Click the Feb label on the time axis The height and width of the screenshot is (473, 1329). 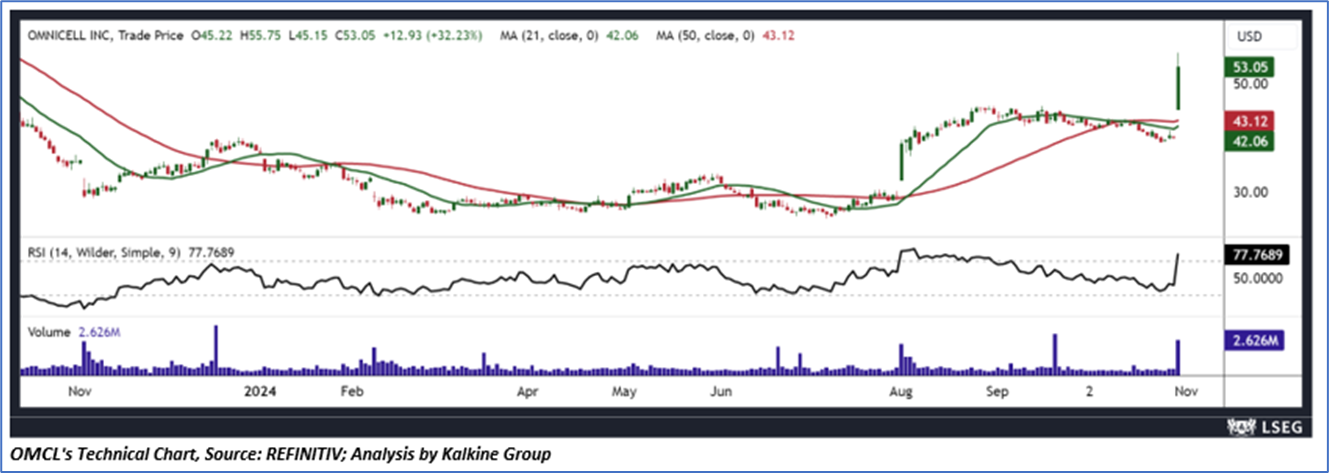[350, 392]
